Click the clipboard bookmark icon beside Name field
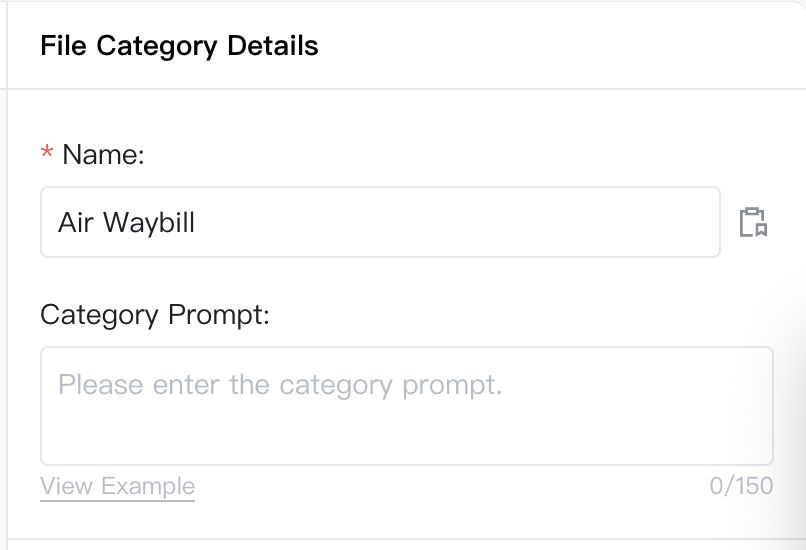Viewport: 806px width, 550px height. 754,222
